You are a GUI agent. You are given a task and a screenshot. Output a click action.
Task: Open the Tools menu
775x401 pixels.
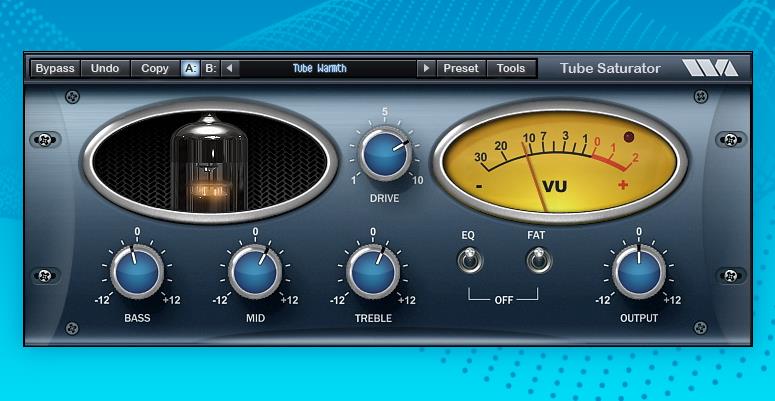coord(511,68)
